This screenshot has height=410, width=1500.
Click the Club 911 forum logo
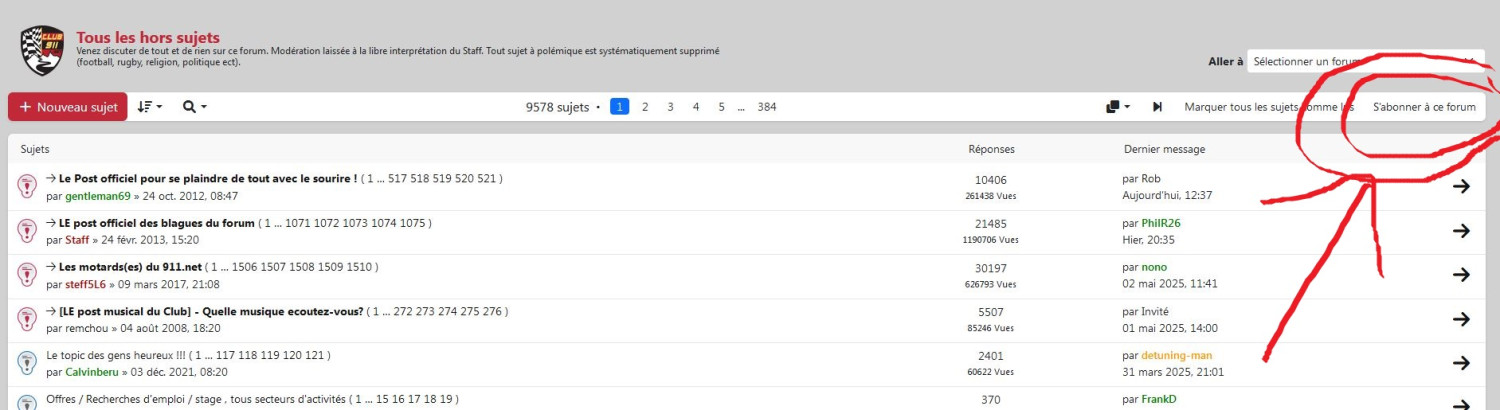tap(42, 50)
